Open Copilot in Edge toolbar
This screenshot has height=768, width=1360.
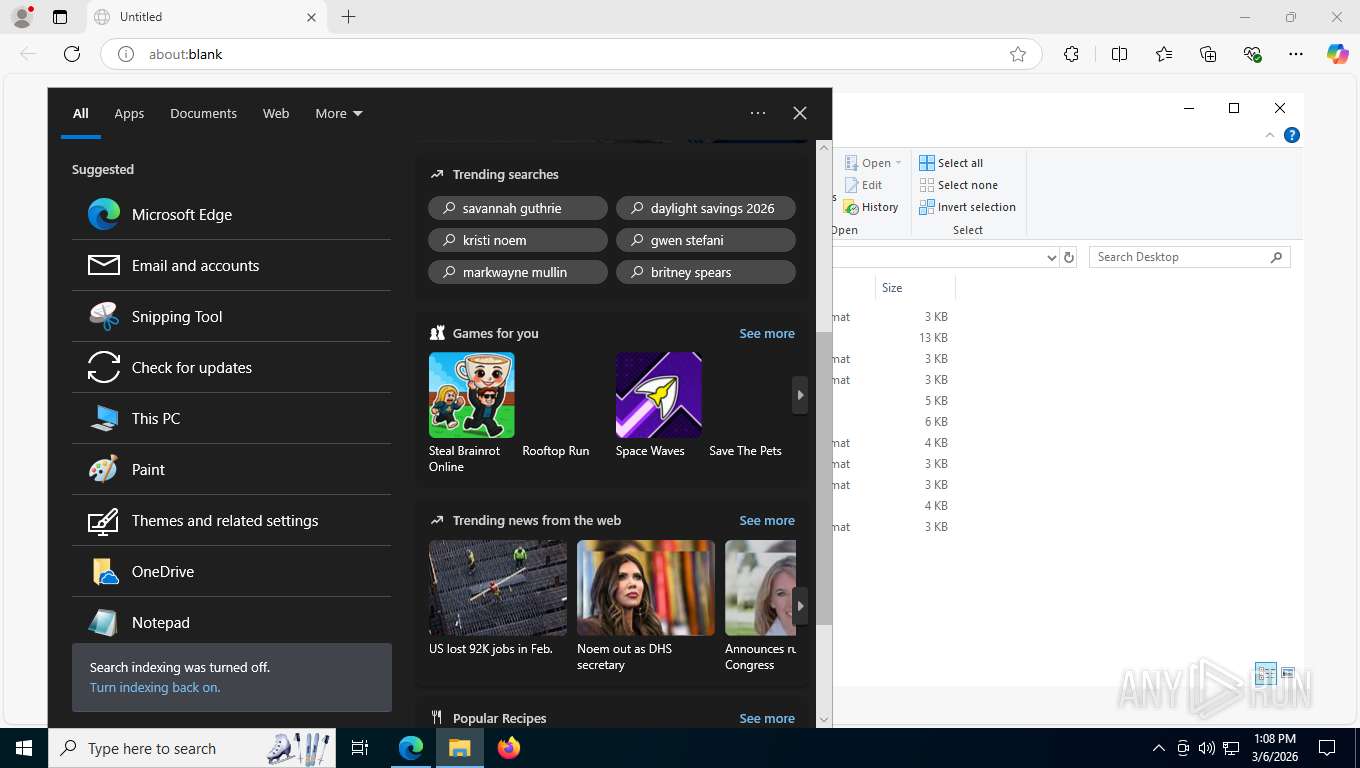(1338, 54)
